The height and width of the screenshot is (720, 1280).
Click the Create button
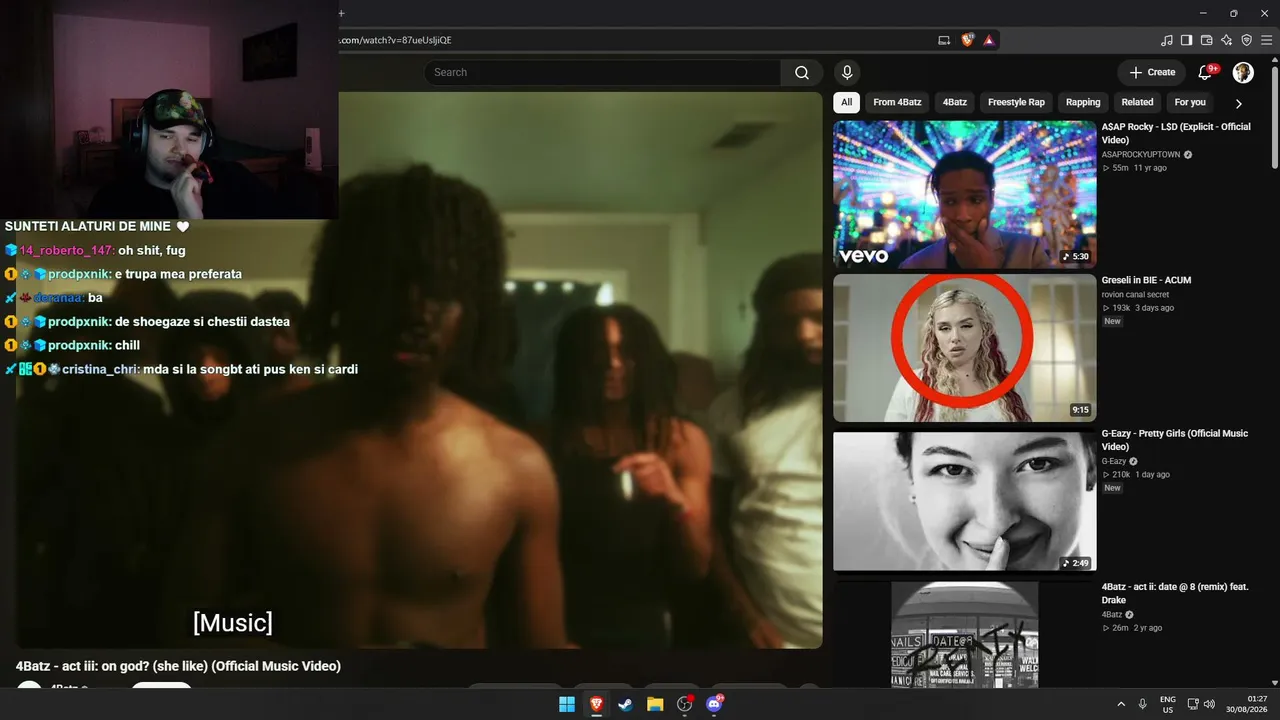click(1152, 72)
